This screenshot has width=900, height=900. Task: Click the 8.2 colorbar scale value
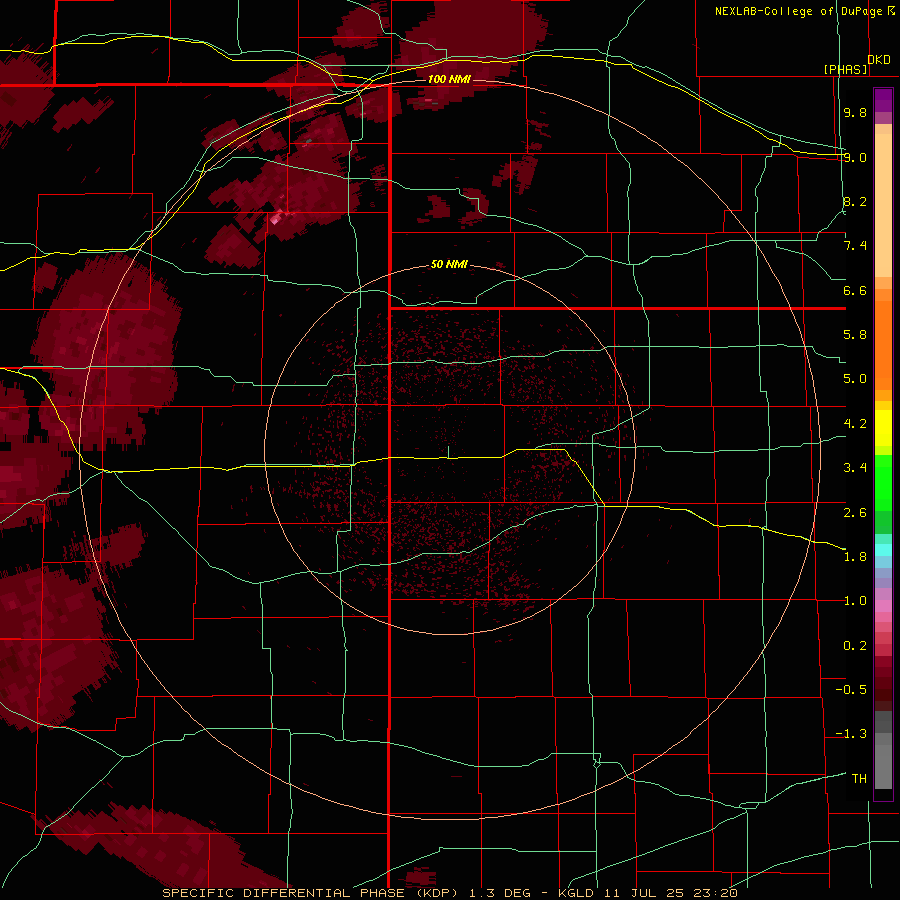pyautogui.click(x=855, y=201)
